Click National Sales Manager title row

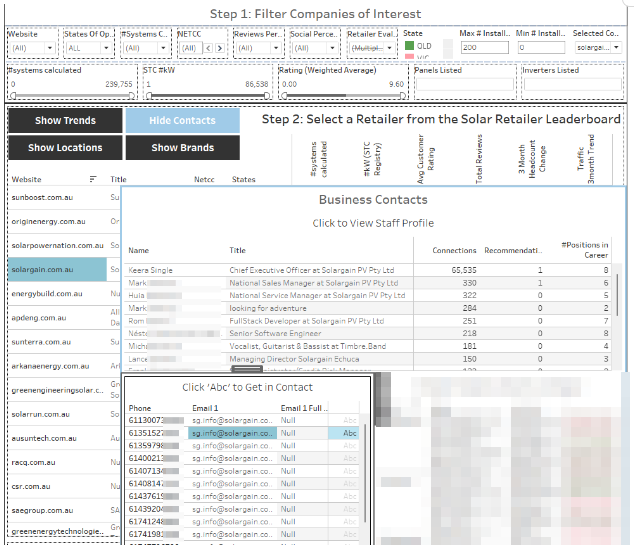pyautogui.click(x=314, y=283)
